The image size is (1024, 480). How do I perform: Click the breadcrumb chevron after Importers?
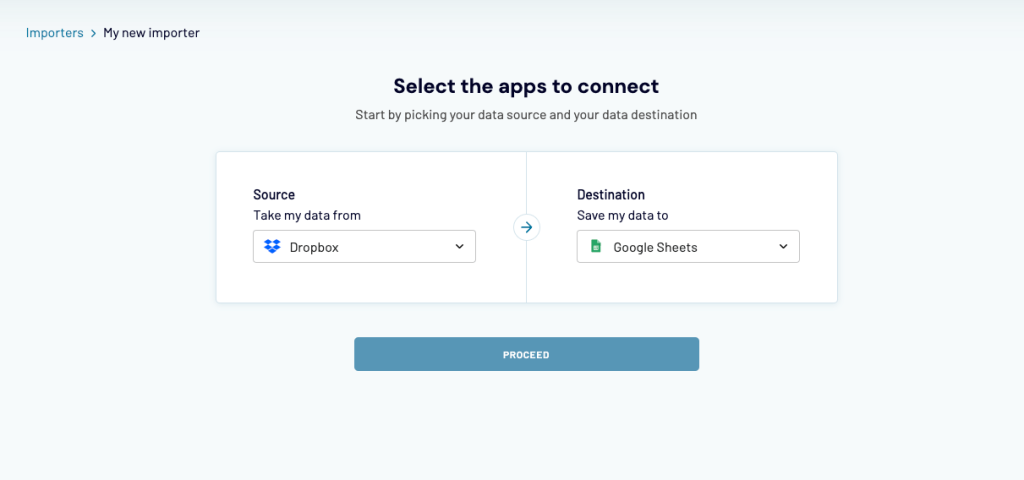tap(93, 33)
